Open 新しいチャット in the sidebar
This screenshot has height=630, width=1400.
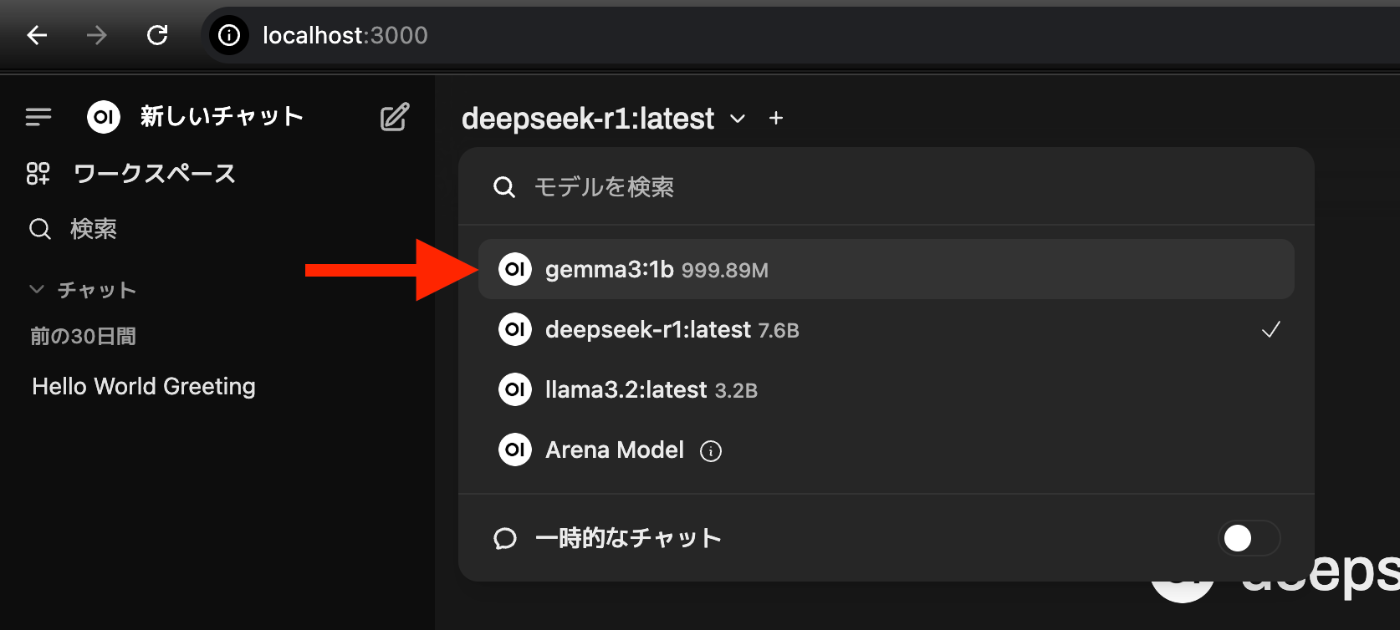tap(221, 117)
